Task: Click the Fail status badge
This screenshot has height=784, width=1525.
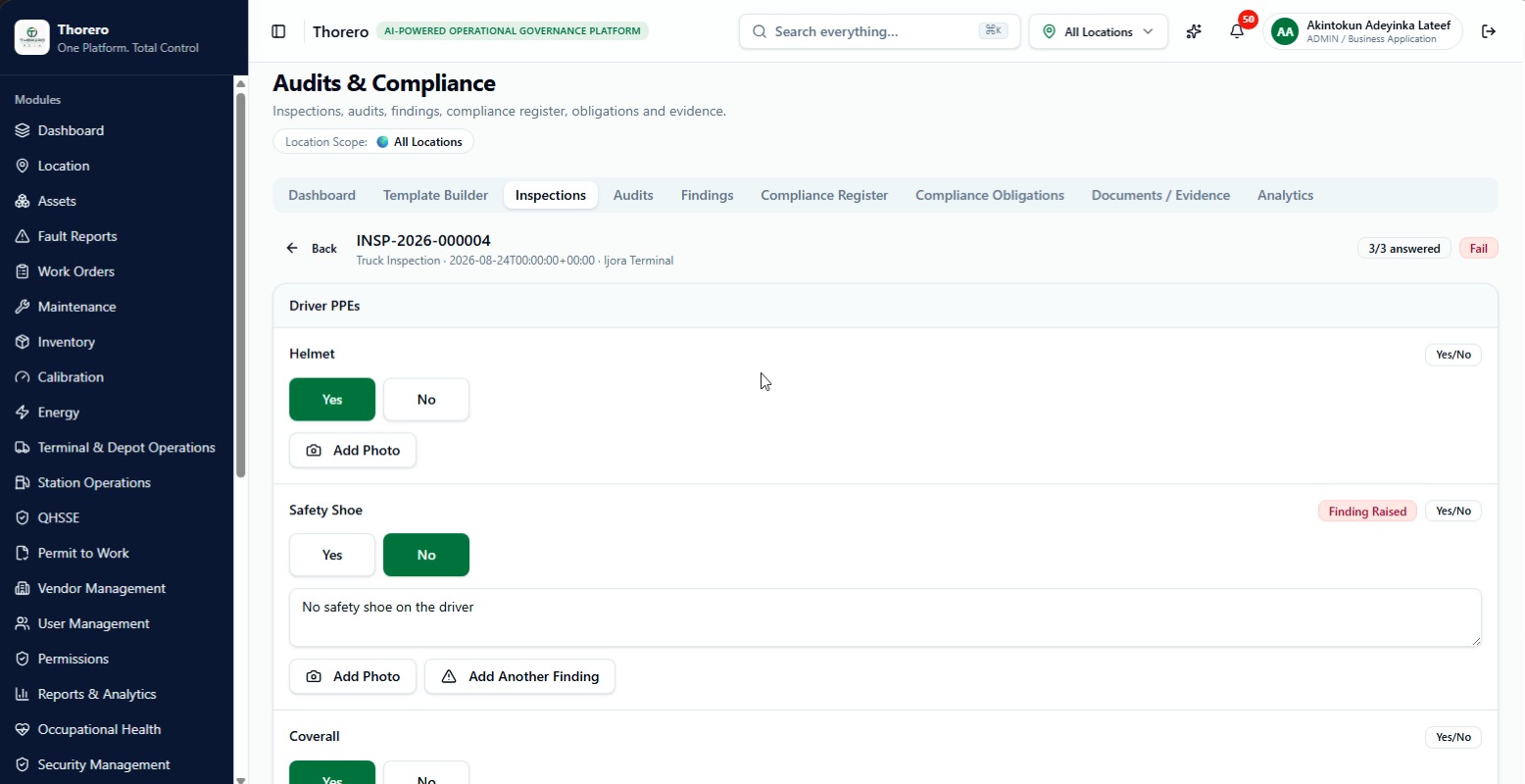Action: tap(1479, 249)
